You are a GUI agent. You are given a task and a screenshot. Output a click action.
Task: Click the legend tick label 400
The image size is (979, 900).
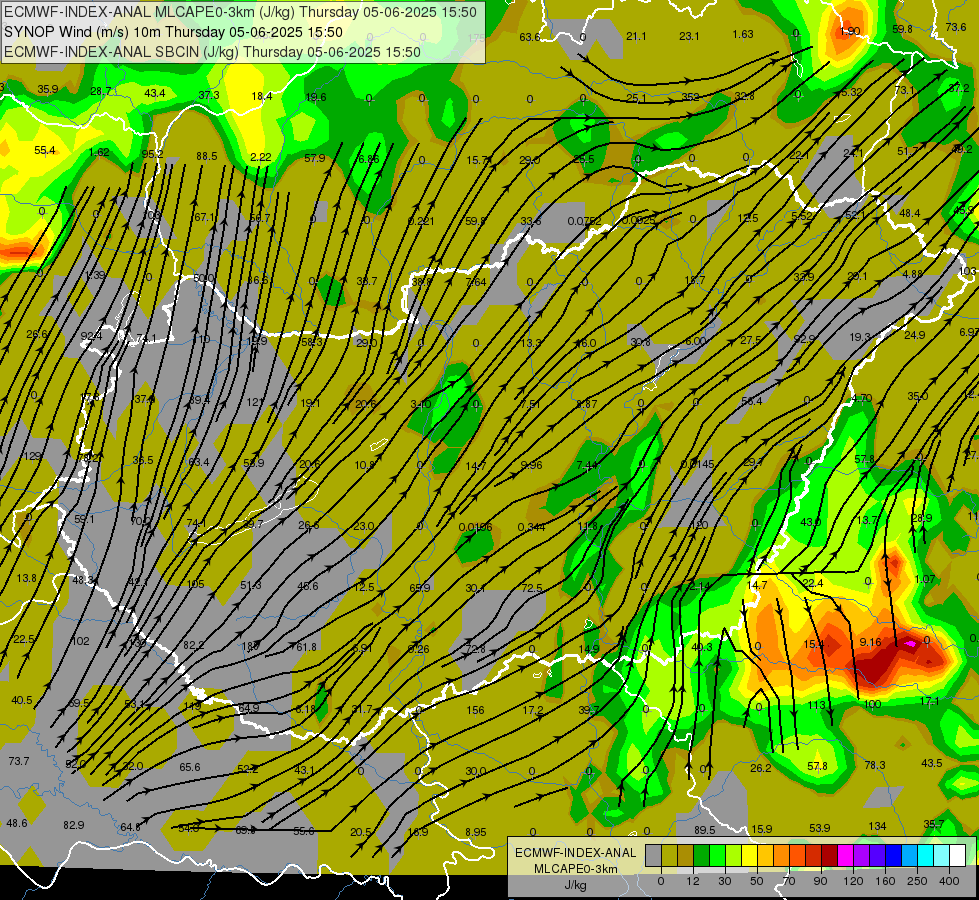949,881
